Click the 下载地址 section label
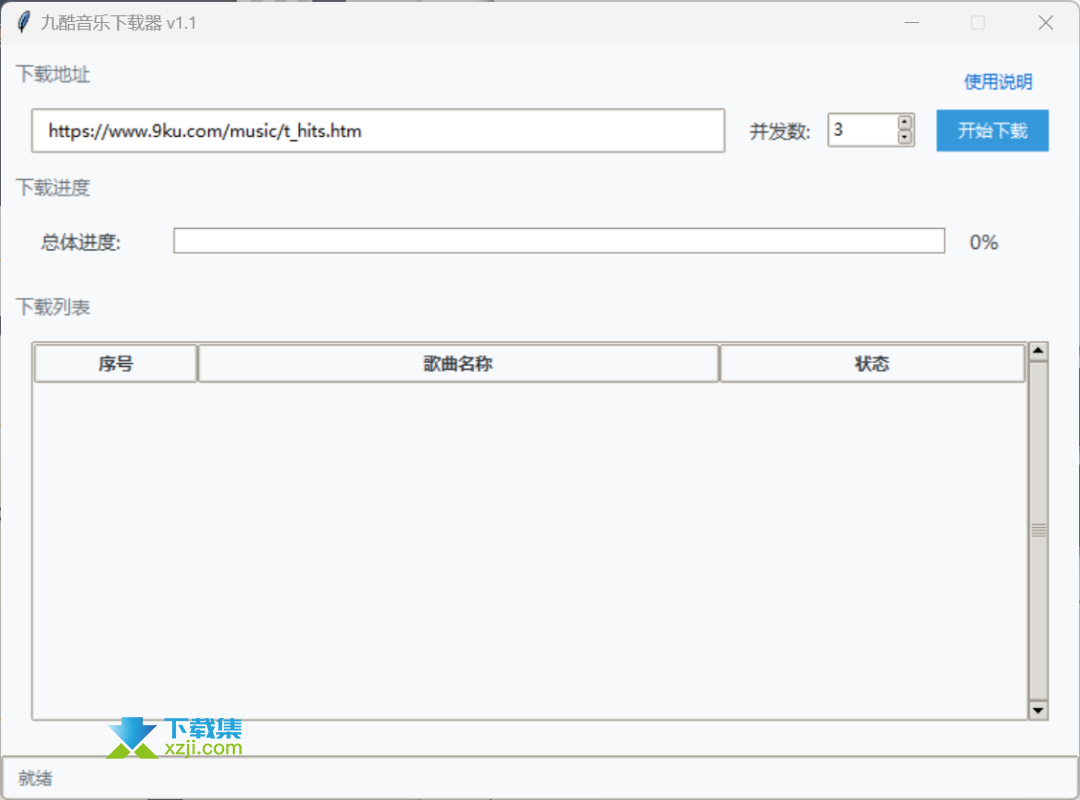The image size is (1080, 800). [x=53, y=74]
